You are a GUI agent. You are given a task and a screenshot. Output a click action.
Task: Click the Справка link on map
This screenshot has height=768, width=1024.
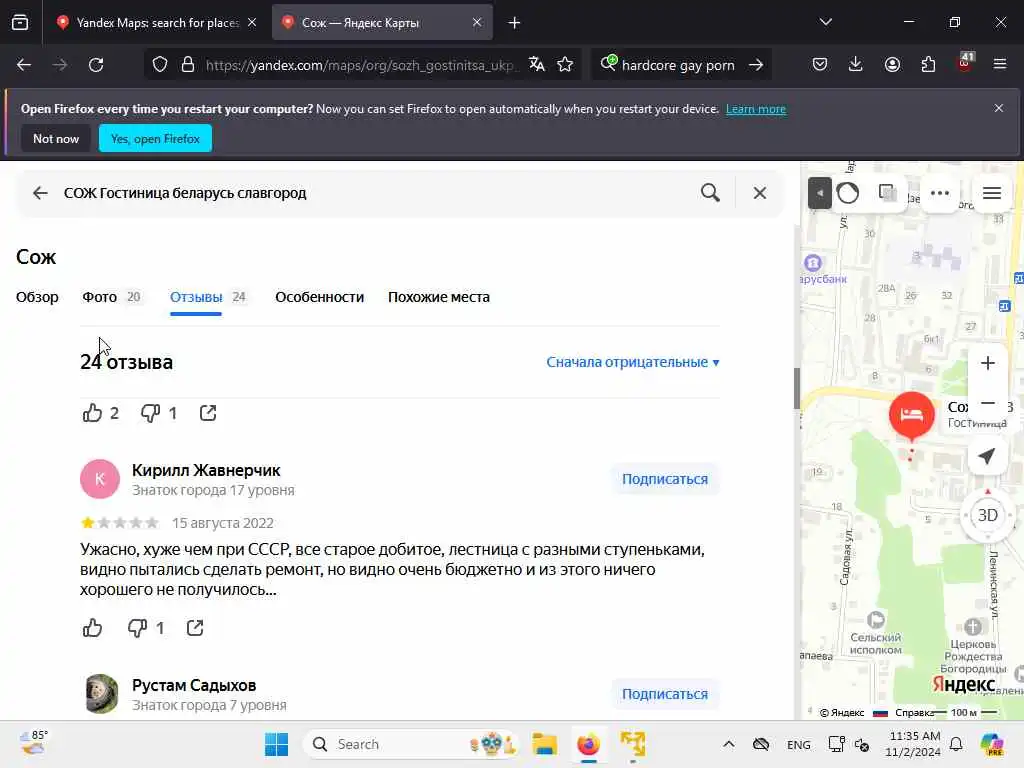click(912, 712)
